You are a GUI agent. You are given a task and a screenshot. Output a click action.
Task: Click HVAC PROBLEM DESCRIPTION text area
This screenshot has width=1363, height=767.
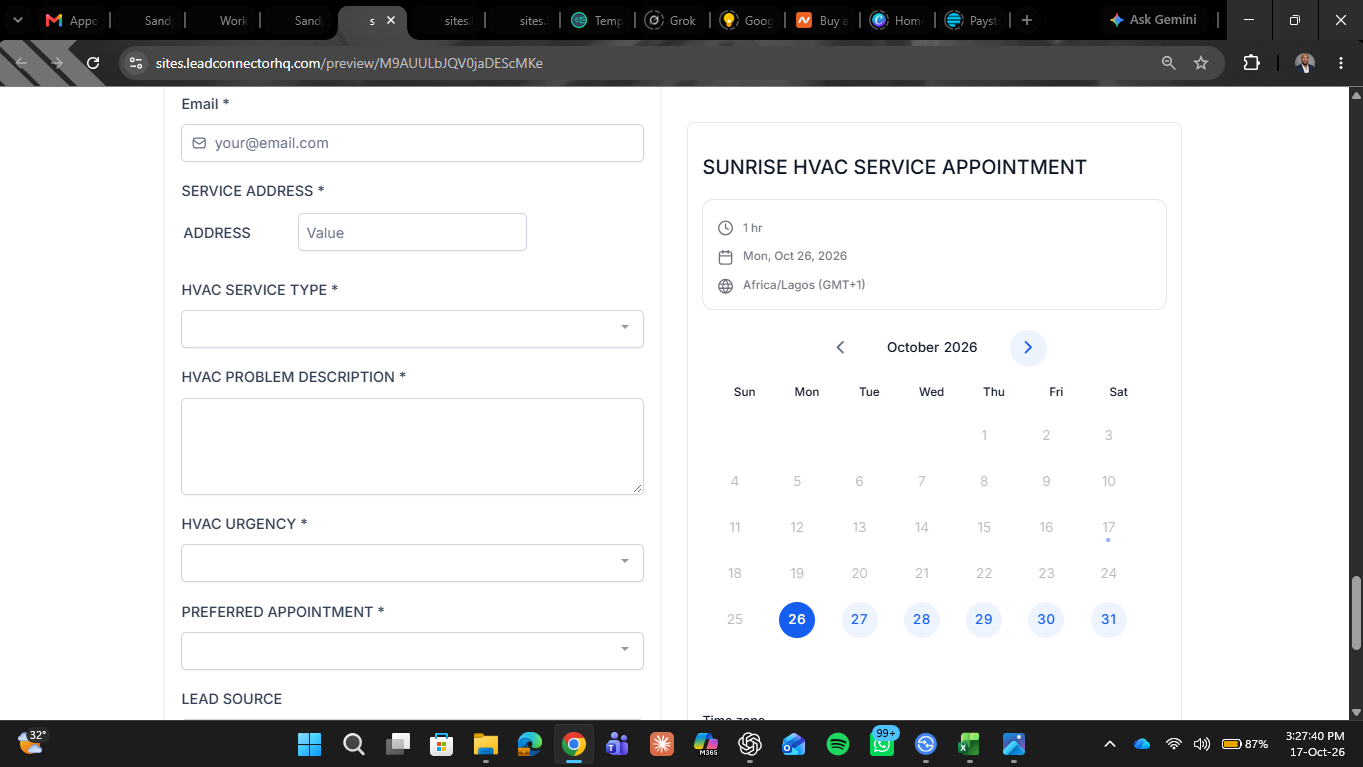point(412,446)
